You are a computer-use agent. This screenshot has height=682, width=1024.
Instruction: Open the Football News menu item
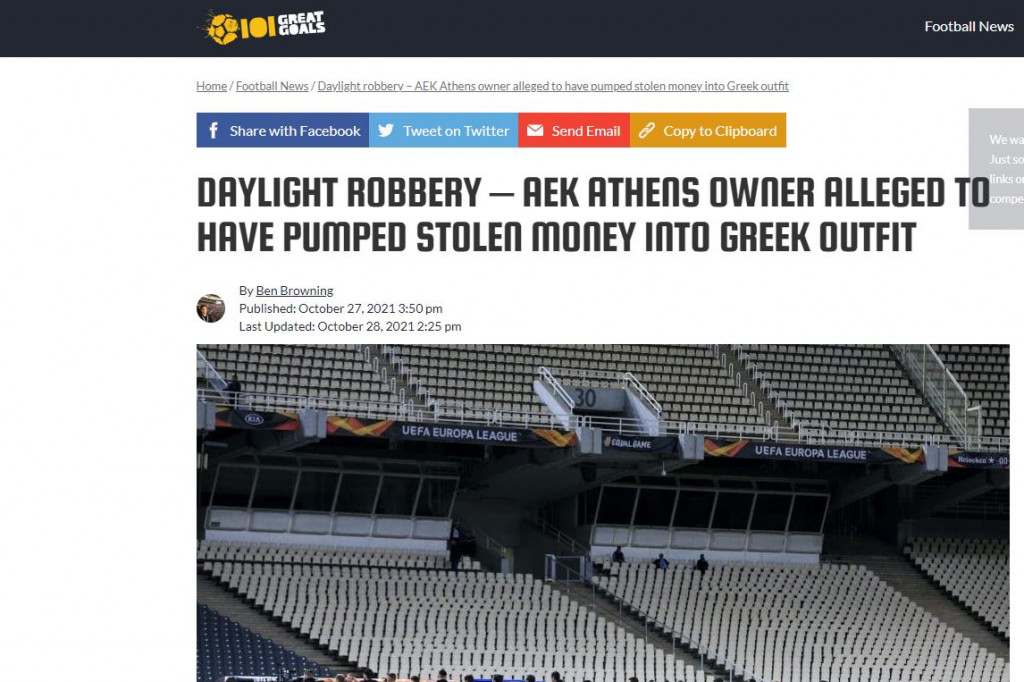coord(968,27)
